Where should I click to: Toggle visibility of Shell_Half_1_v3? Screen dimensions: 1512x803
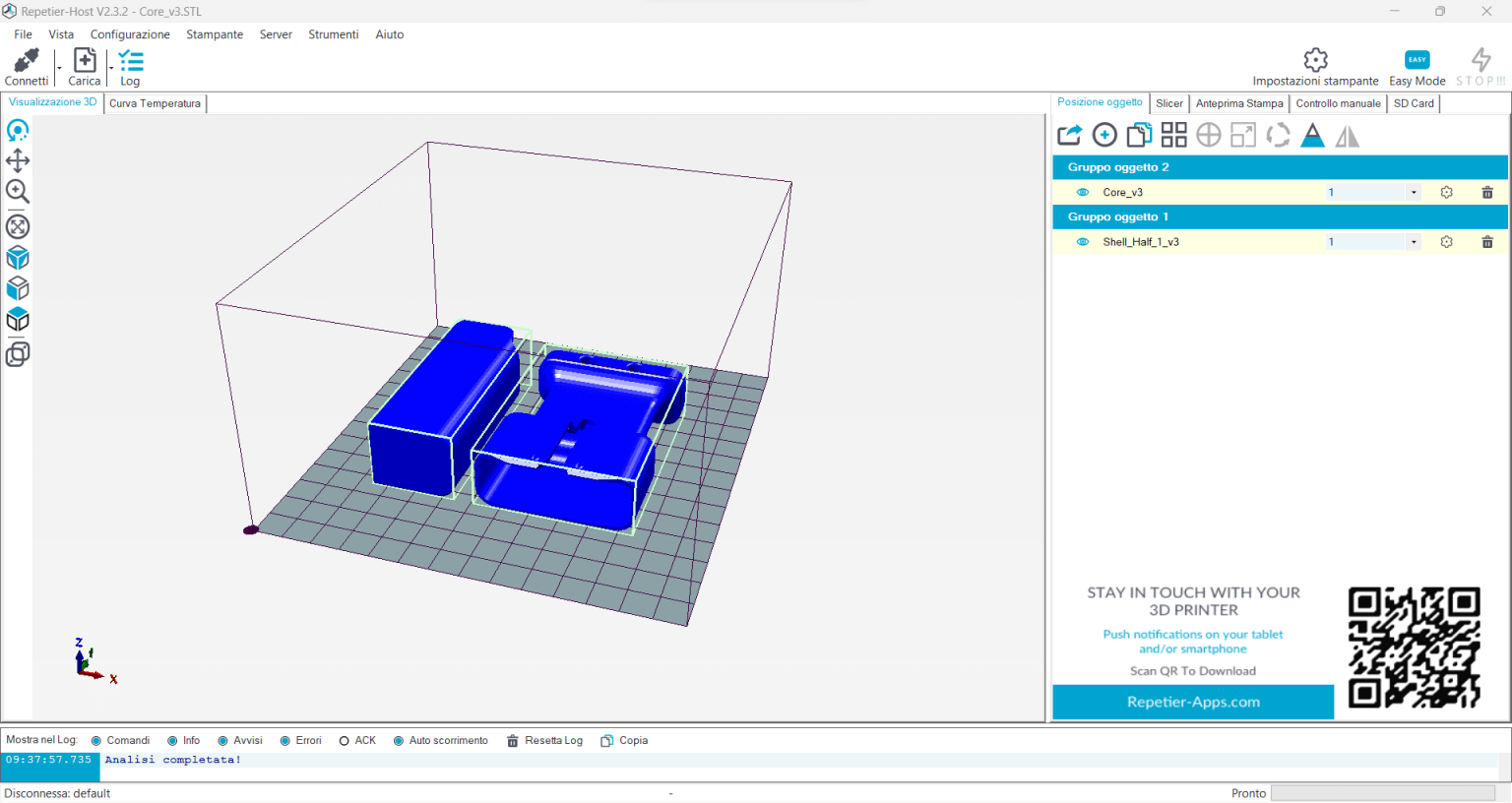point(1083,241)
